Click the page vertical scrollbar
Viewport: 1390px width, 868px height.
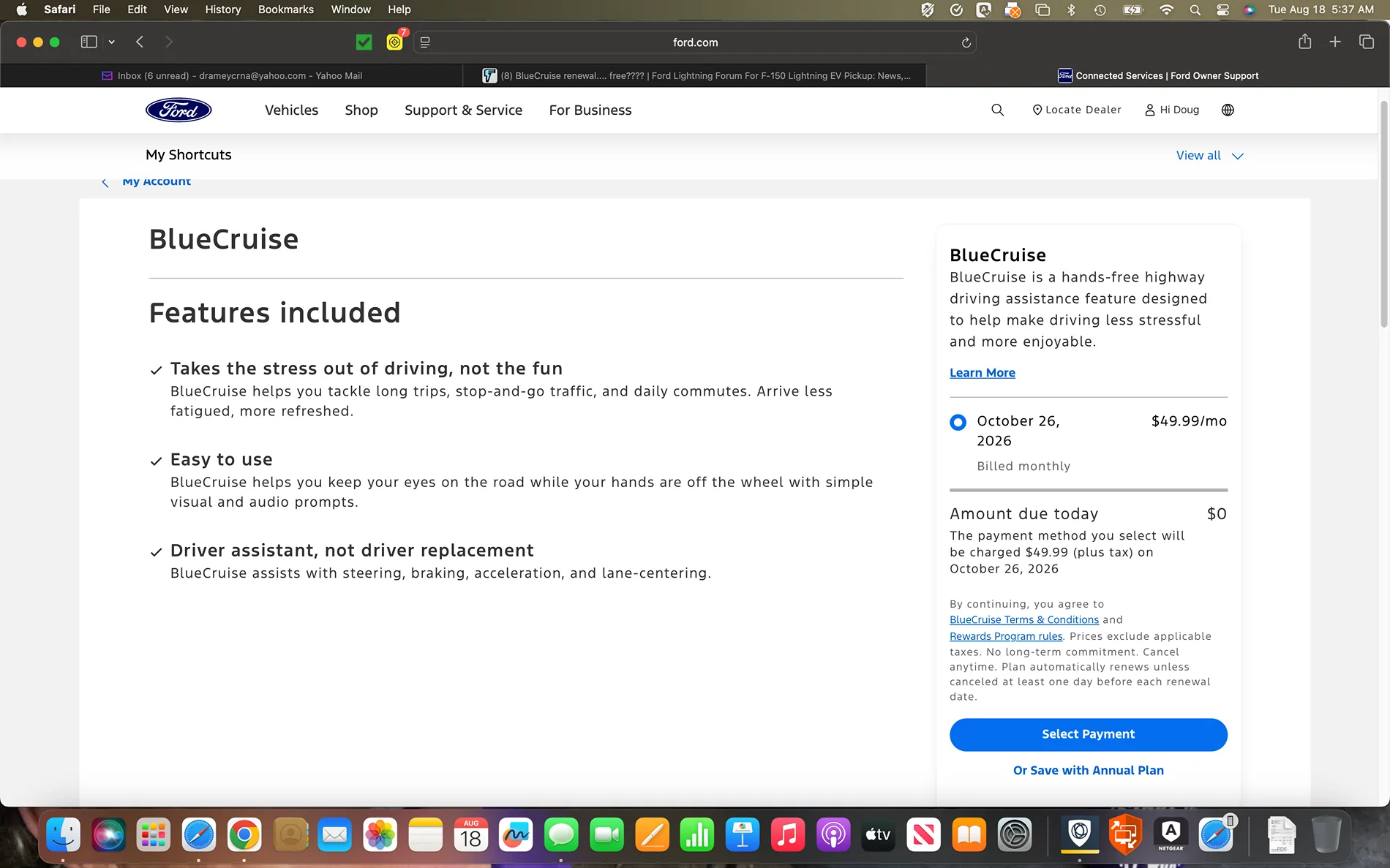[1383, 214]
